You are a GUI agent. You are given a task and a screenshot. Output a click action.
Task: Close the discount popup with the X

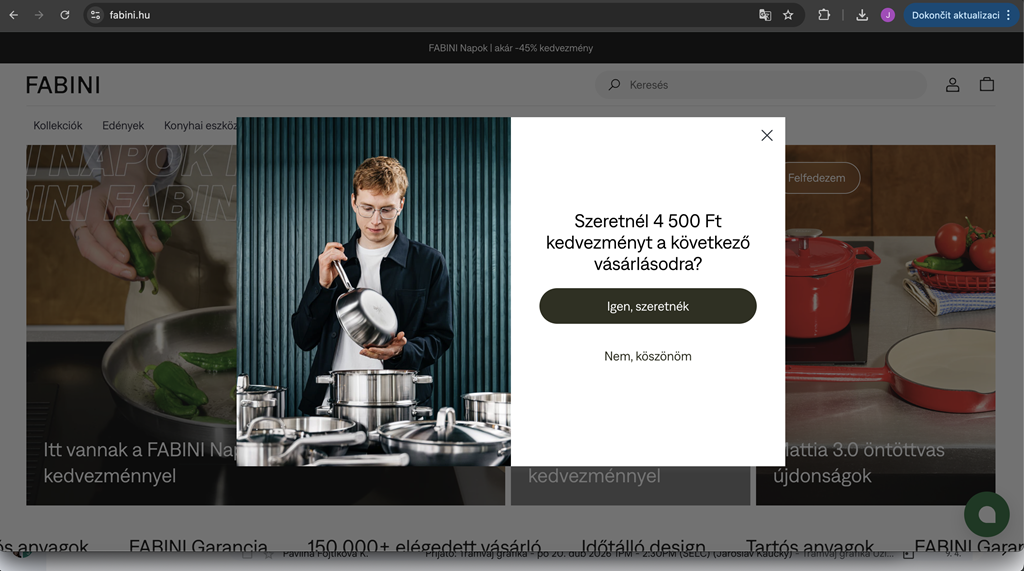[x=767, y=135]
